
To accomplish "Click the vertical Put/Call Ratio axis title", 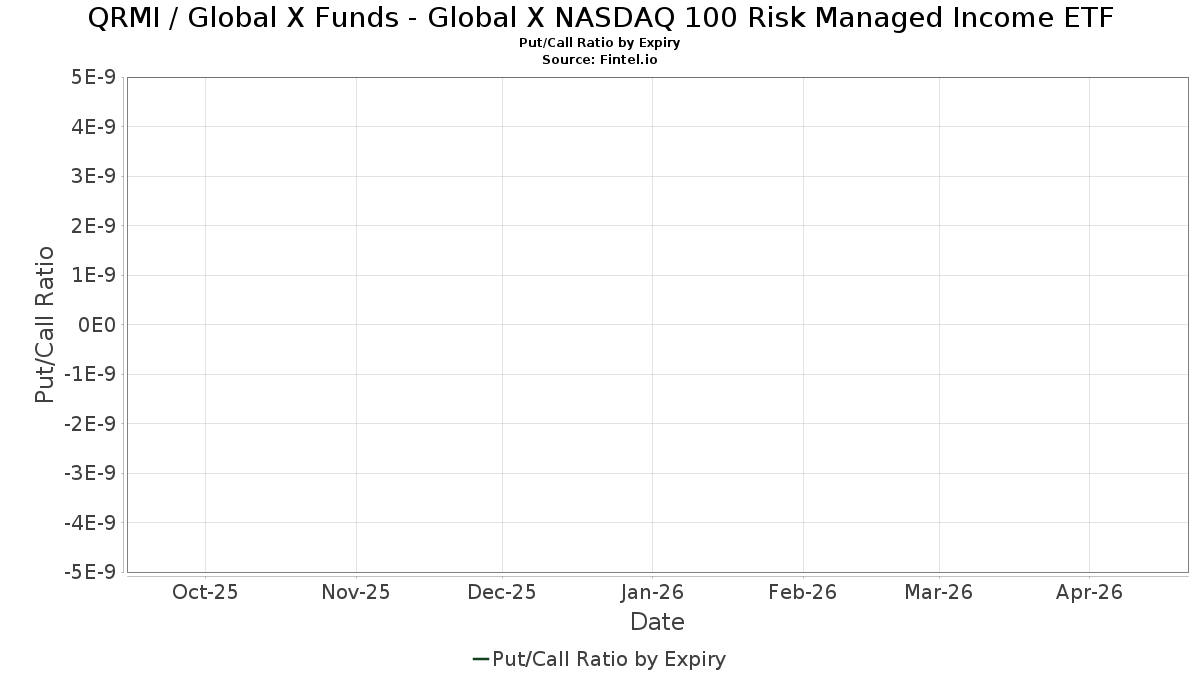I will [x=45, y=325].
